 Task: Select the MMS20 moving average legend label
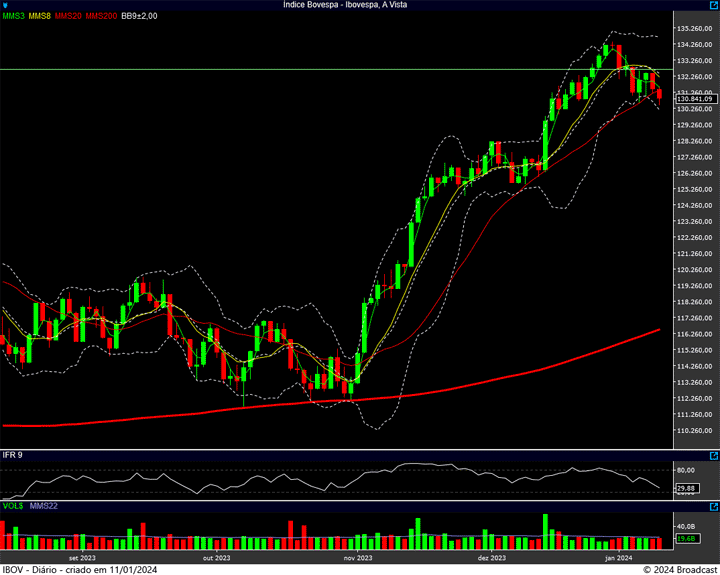(x=68, y=16)
